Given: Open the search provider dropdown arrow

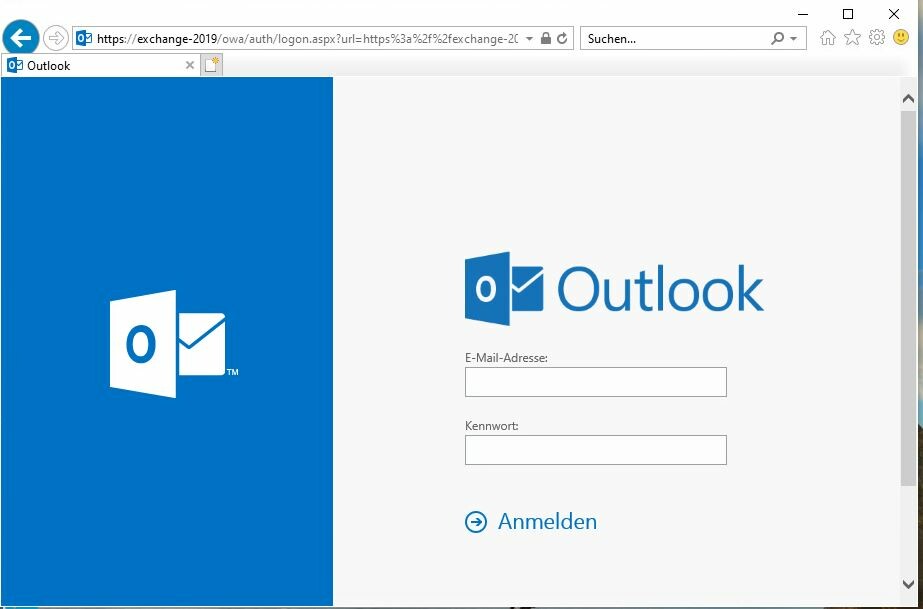Looking at the screenshot, I should tap(793, 39).
